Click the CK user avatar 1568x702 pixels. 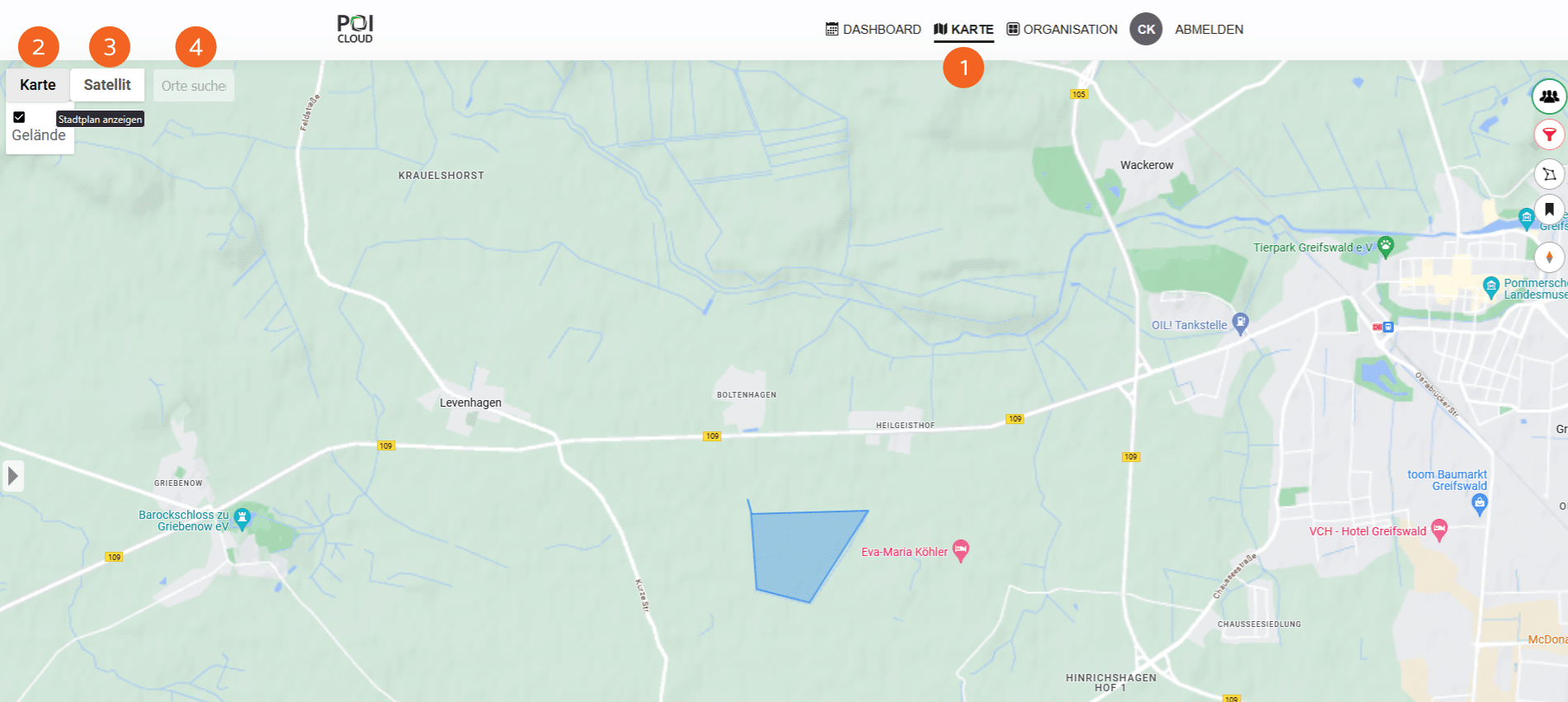[1146, 29]
